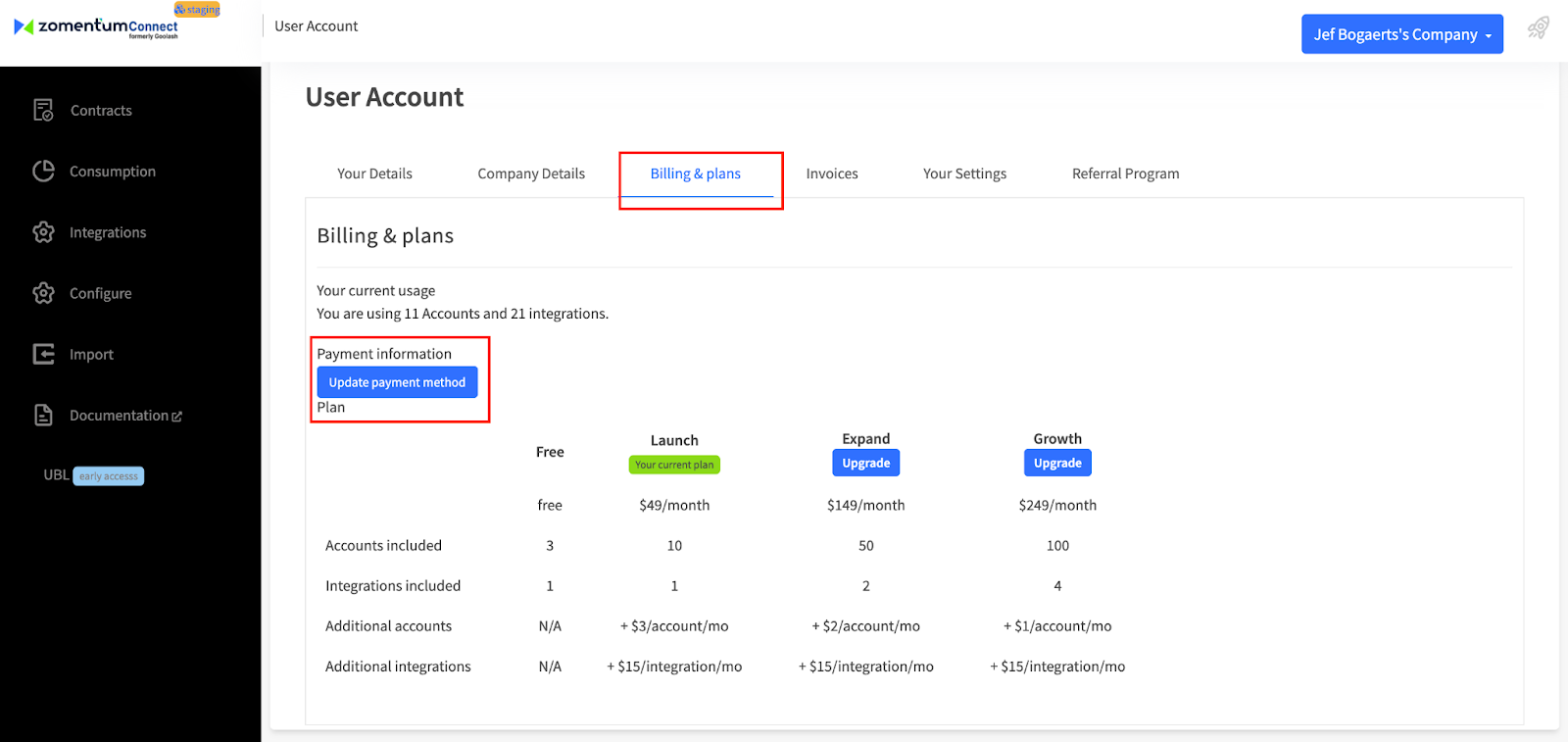Upgrade to the Expand plan
Screen dimensions: 1568x742
[866, 463]
